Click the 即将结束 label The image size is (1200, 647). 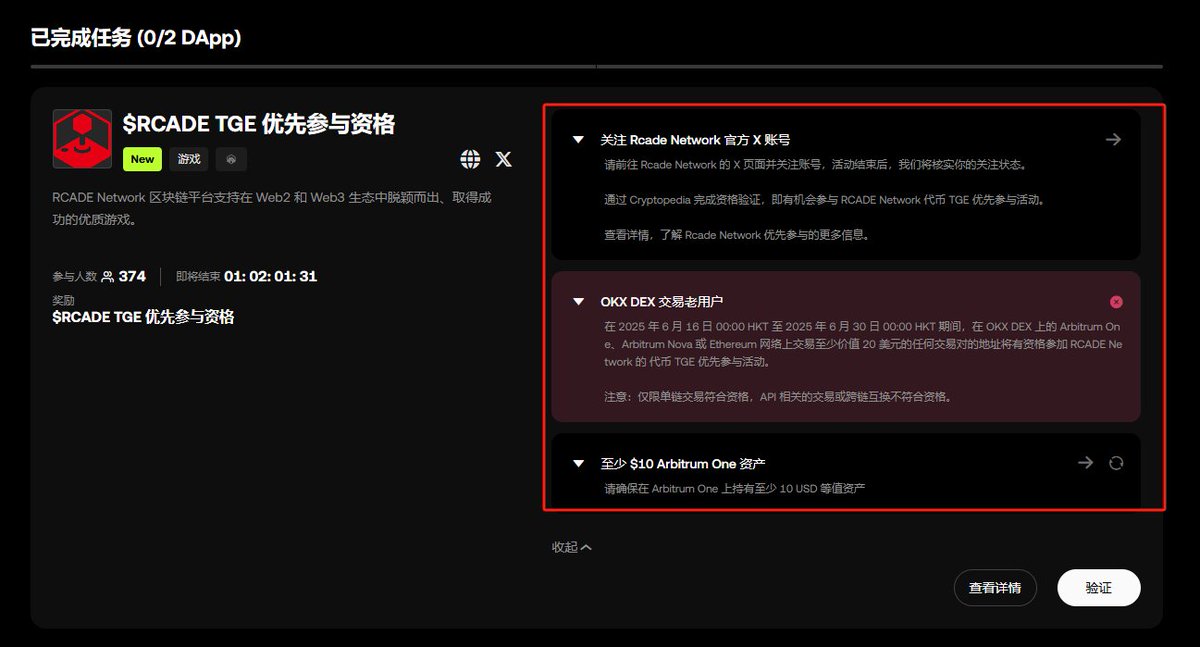pos(197,277)
